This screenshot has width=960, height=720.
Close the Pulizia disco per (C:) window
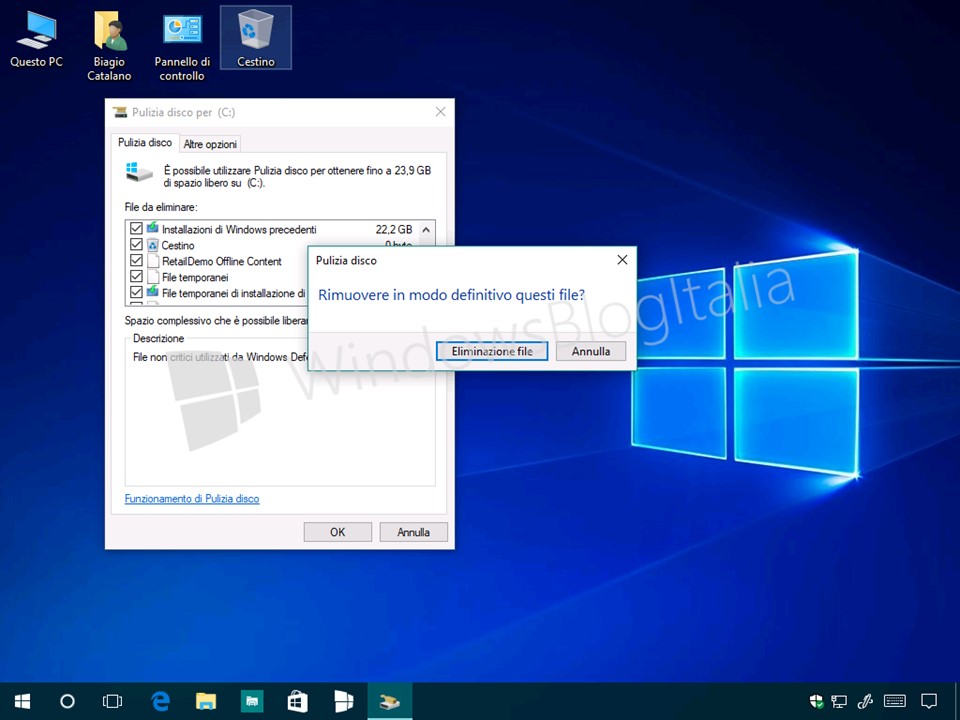pyautogui.click(x=440, y=112)
